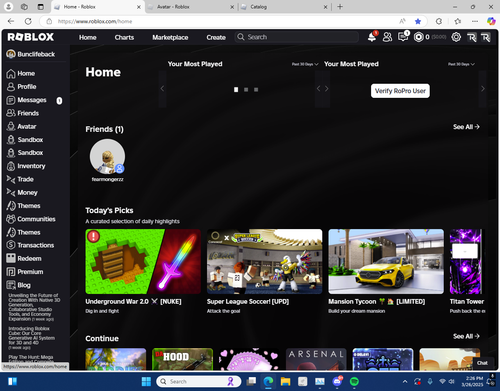The width and height of the screenshot is (500, 391).
Task: Open friend fearmongerzz avatar
Action: tap(107, 157)
